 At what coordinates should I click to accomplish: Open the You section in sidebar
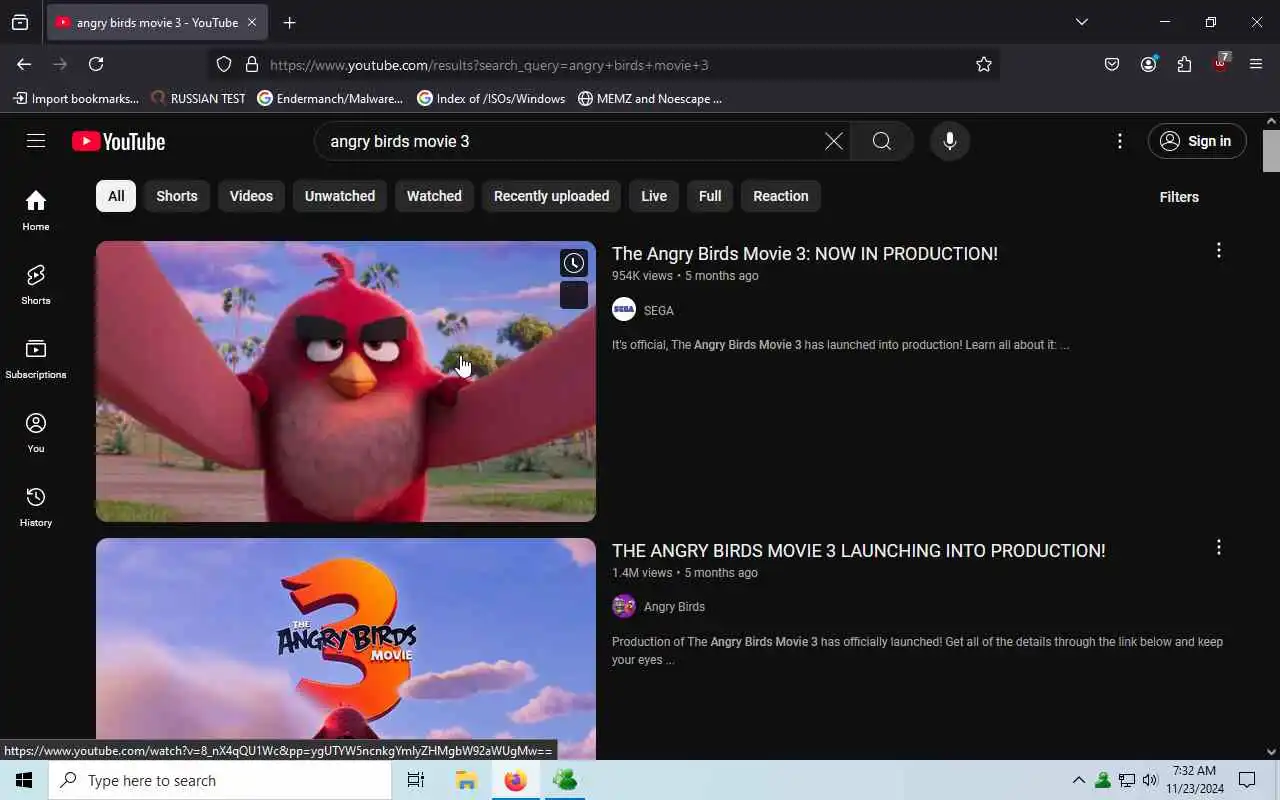point(36,432)
